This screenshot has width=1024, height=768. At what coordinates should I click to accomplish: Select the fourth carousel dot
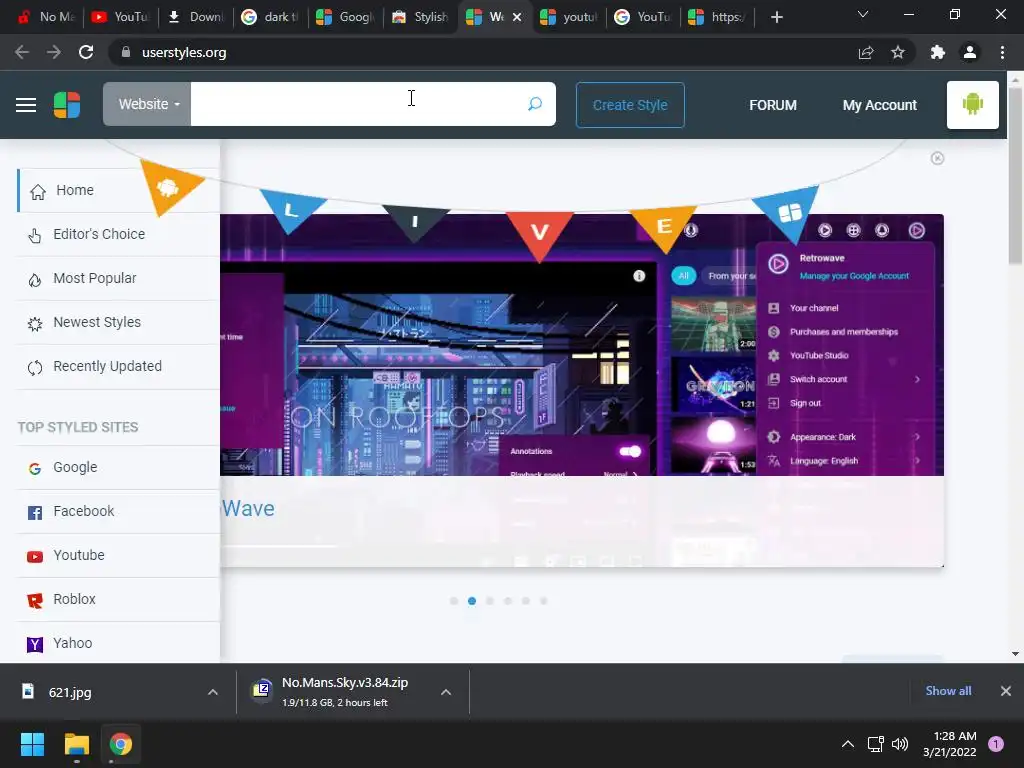pos(507,601)
